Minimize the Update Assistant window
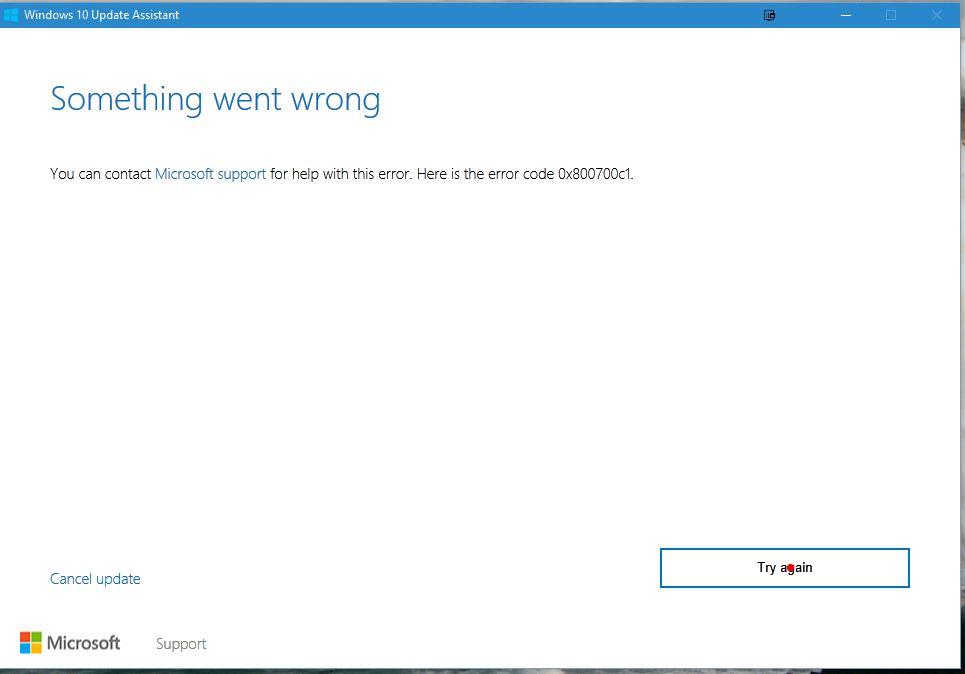This screenshot has height=674, width=965. (846, 15)
